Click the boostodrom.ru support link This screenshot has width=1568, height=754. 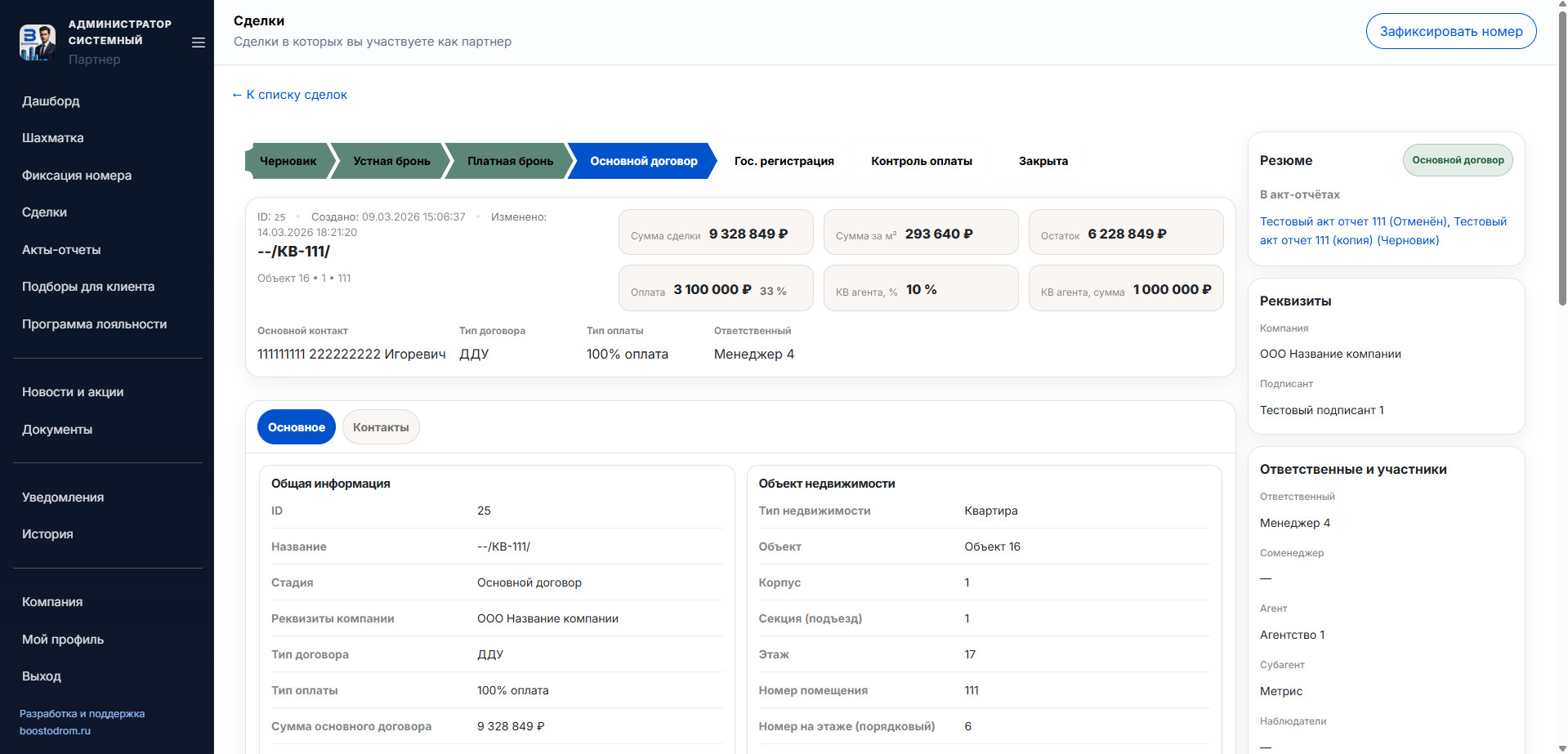[x=55, y=731]
